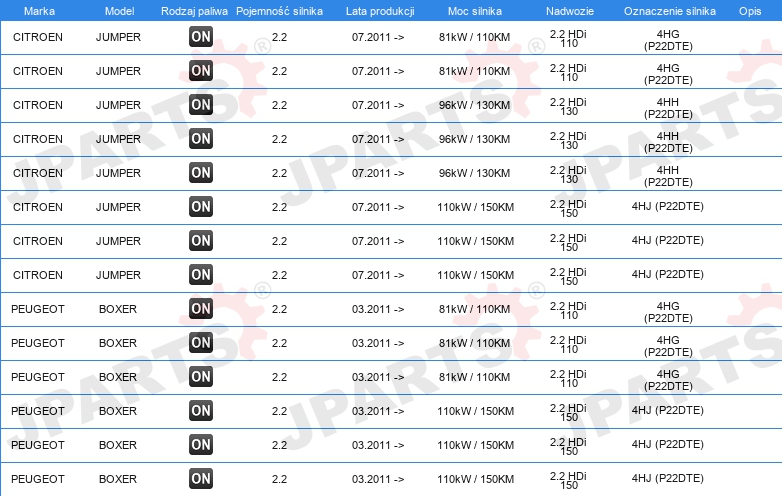This screenshot has height=496, width=782.
Task: Select 4HH (P22DTE) in last CITROEN 96kW row
Action: click(668, 176)
